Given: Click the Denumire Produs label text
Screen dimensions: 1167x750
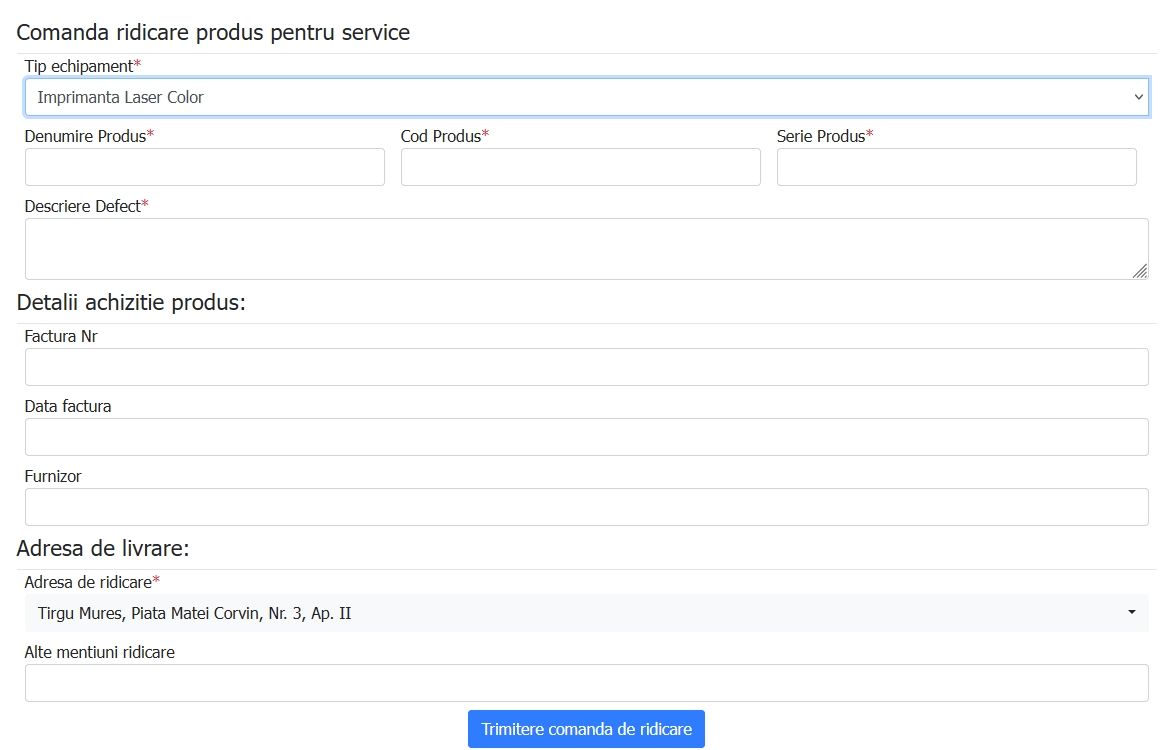Looking at the screenshot, I should point(86,136).
